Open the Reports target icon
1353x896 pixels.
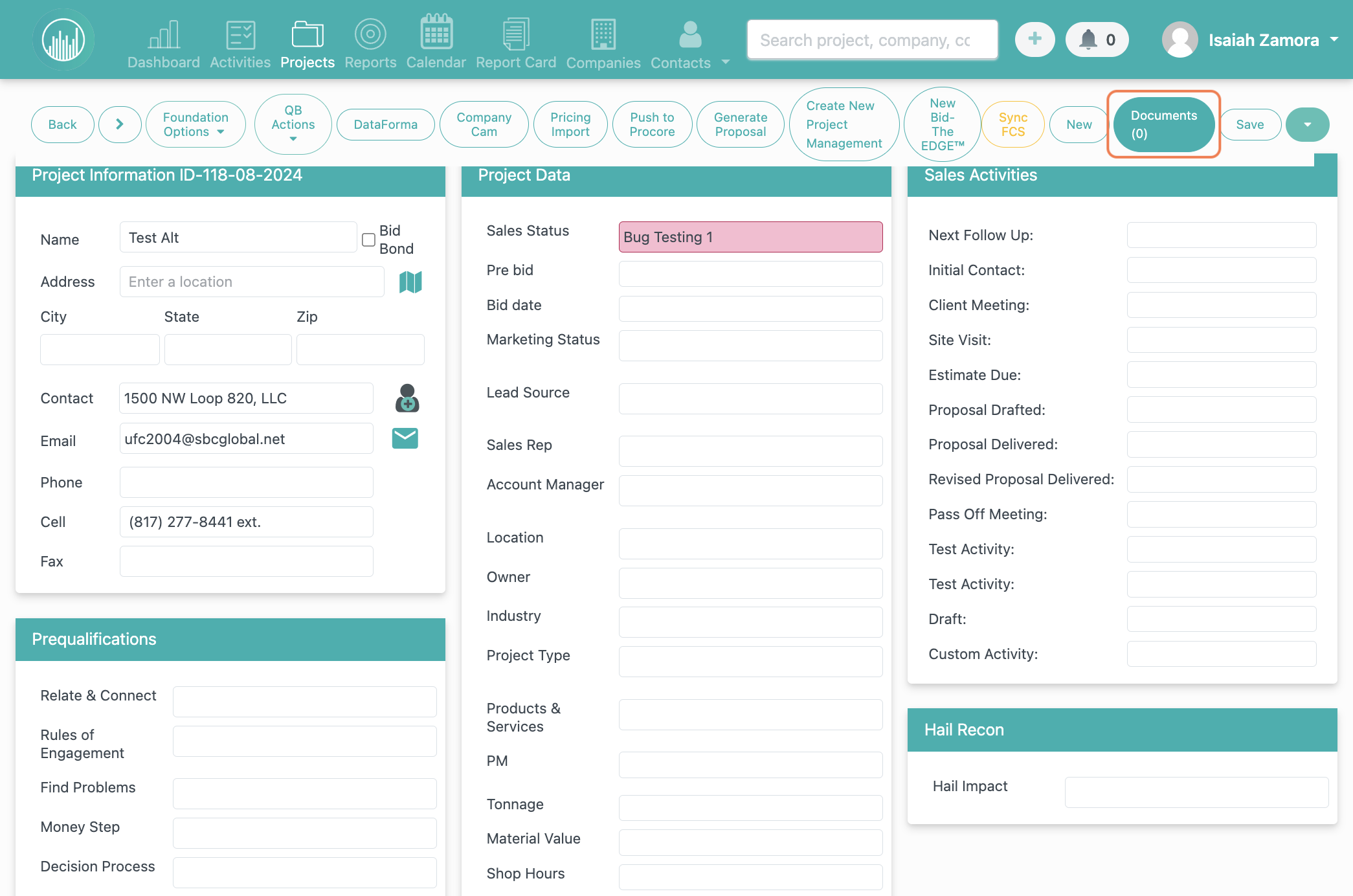370,34
